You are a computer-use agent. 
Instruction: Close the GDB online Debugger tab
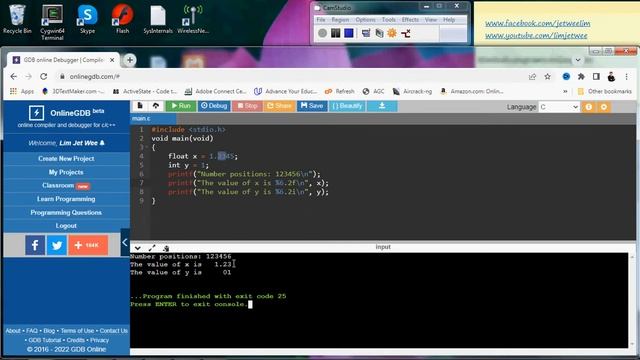point(112,60)
